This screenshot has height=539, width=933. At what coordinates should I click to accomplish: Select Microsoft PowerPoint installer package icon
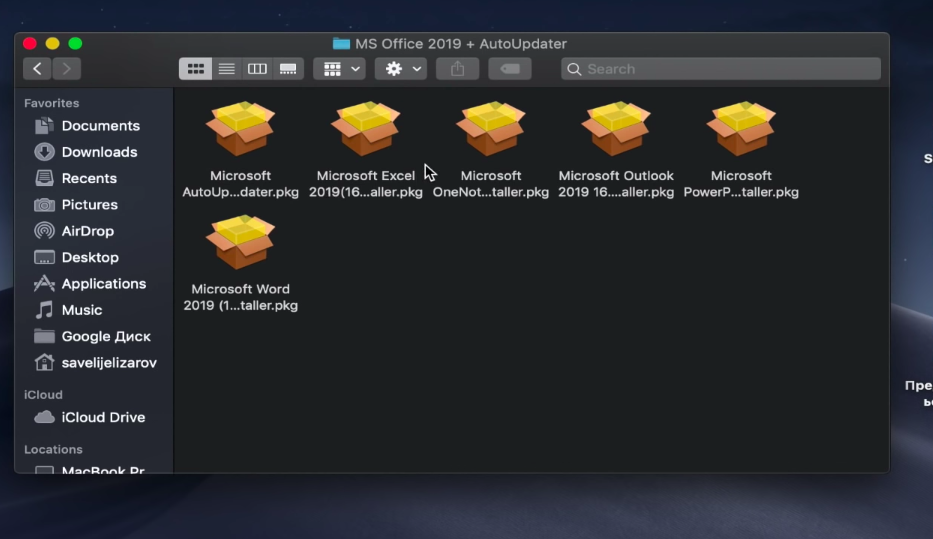741,129
